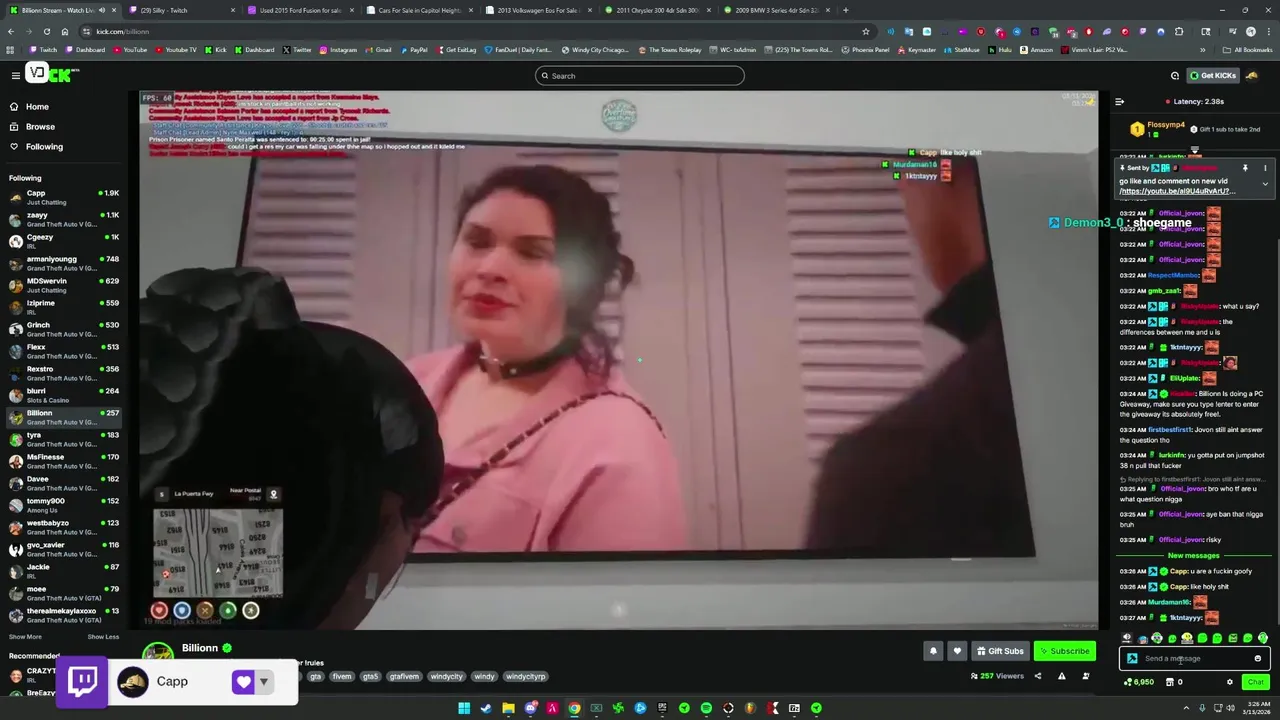This screenshot has height=720, width=1280.
Task: Send message with the Chat button
Action: tap(1255, 682)
